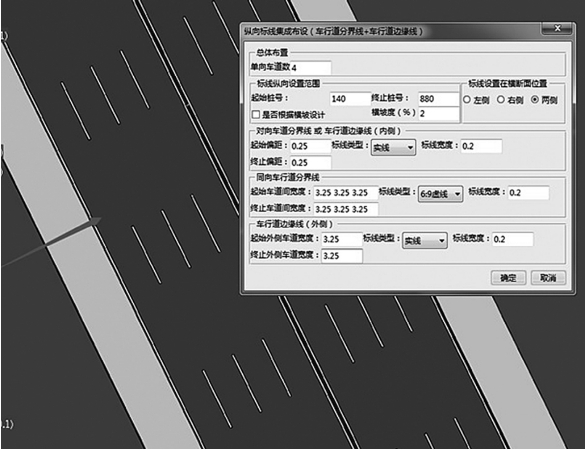
Task: Click the 取消 button
Action: pos(548,278)
